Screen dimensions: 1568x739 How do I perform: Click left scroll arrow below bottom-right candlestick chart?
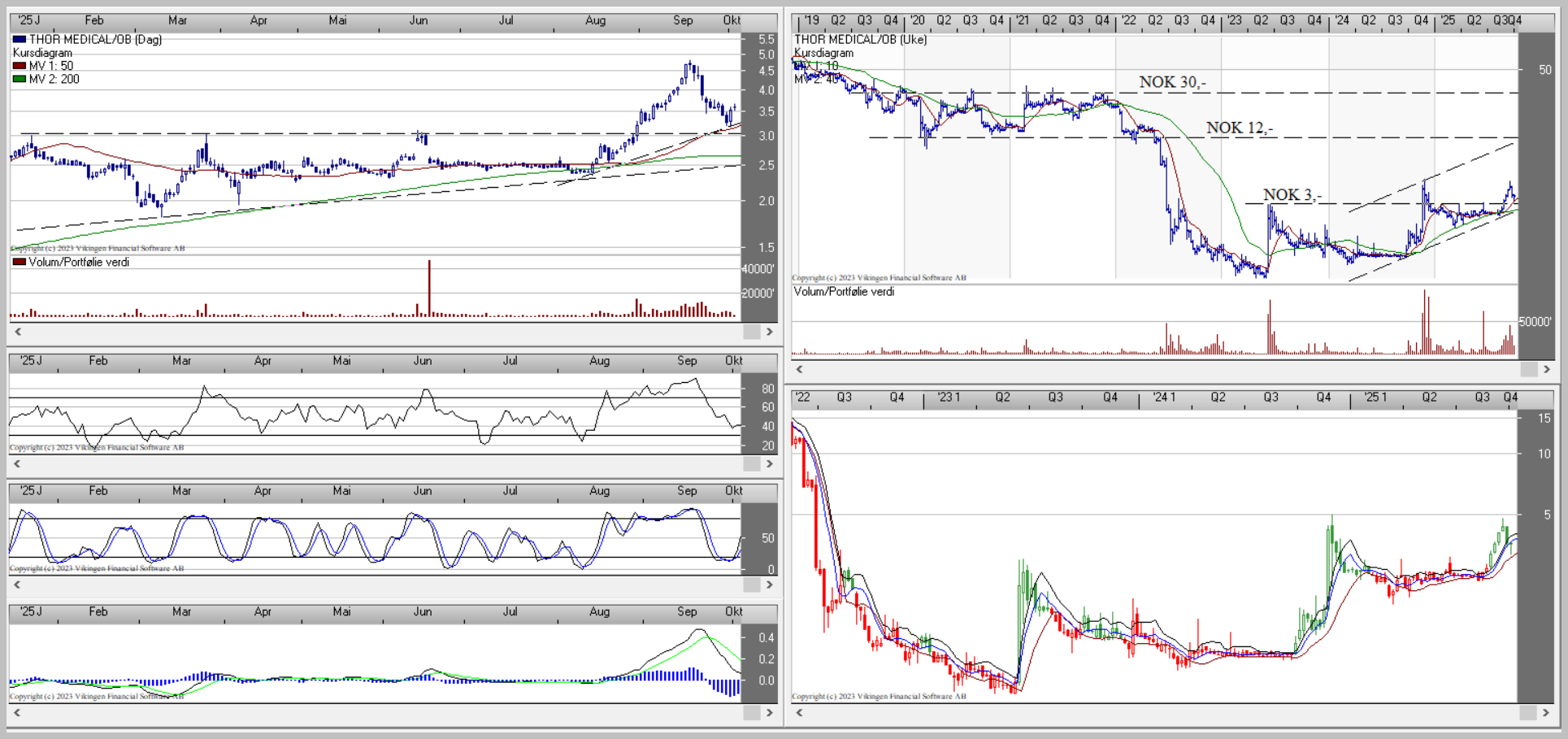(800, 713)
